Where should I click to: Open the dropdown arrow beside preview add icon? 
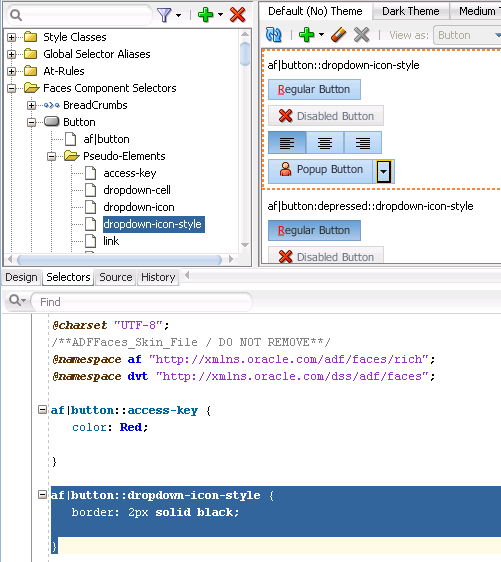pyautogui.click(x=321, y=35)
